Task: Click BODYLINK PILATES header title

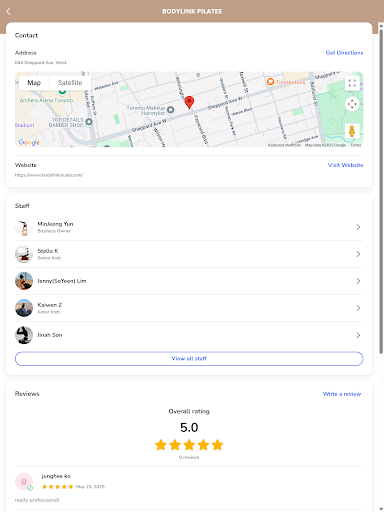Action: tap(192, 11)
